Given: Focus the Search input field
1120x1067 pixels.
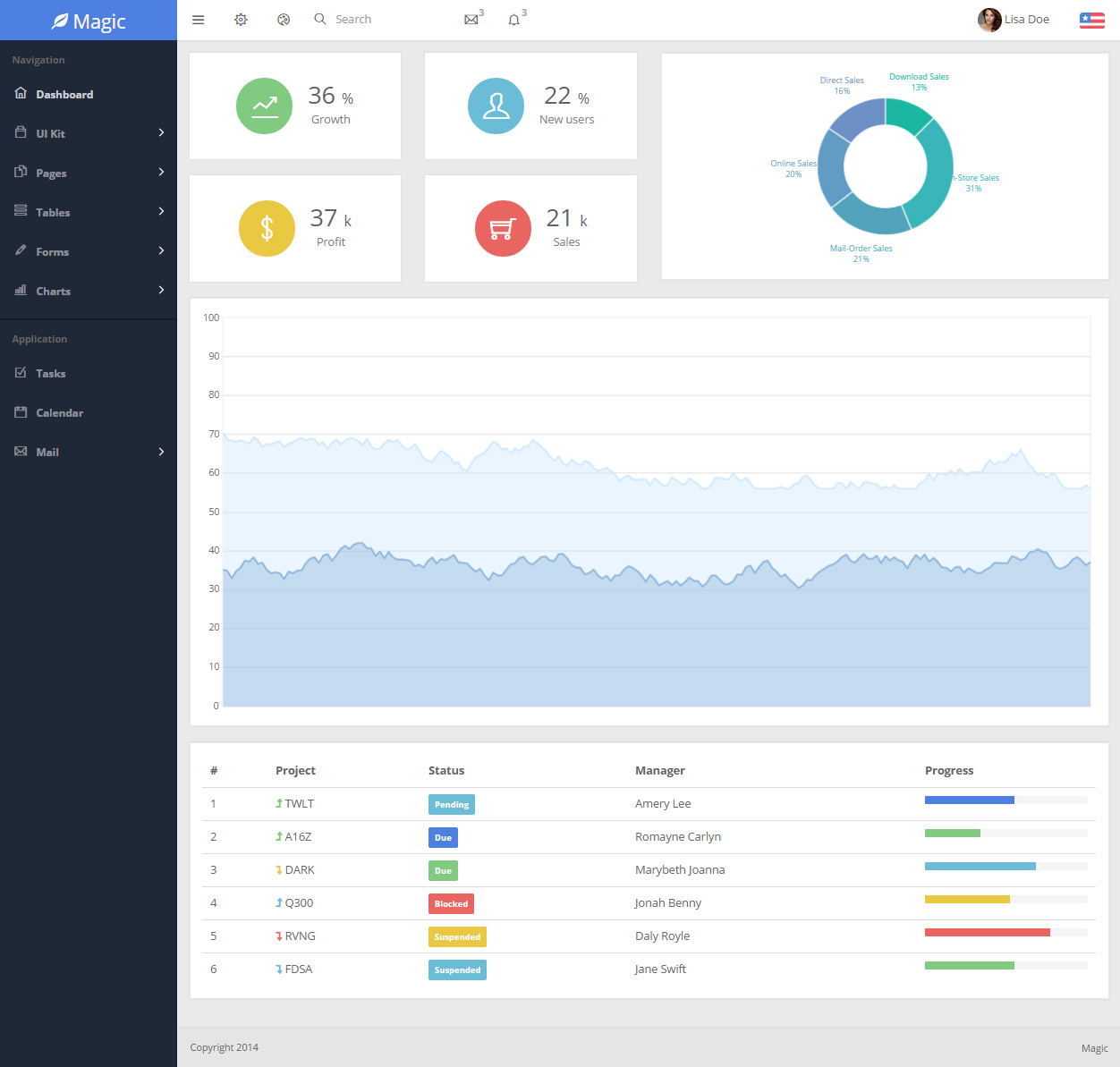Looking at the screenshot, I should pyautogui.click(x=389, y=20).
